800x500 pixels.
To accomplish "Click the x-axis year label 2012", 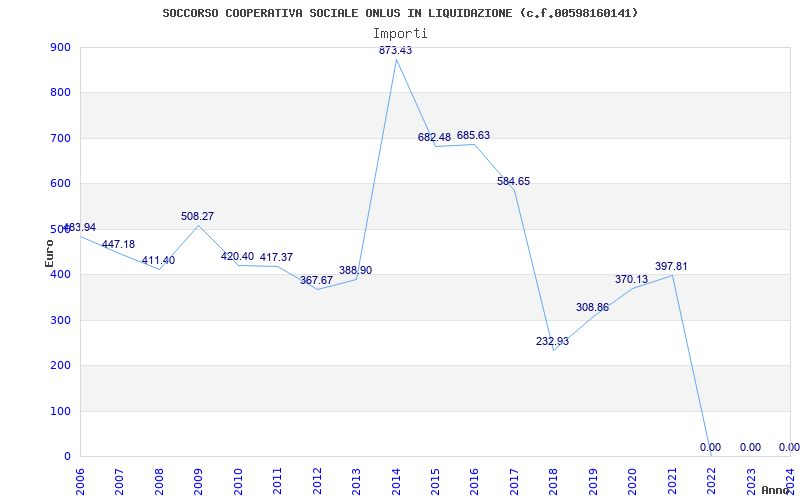I will tap(317, 481).
